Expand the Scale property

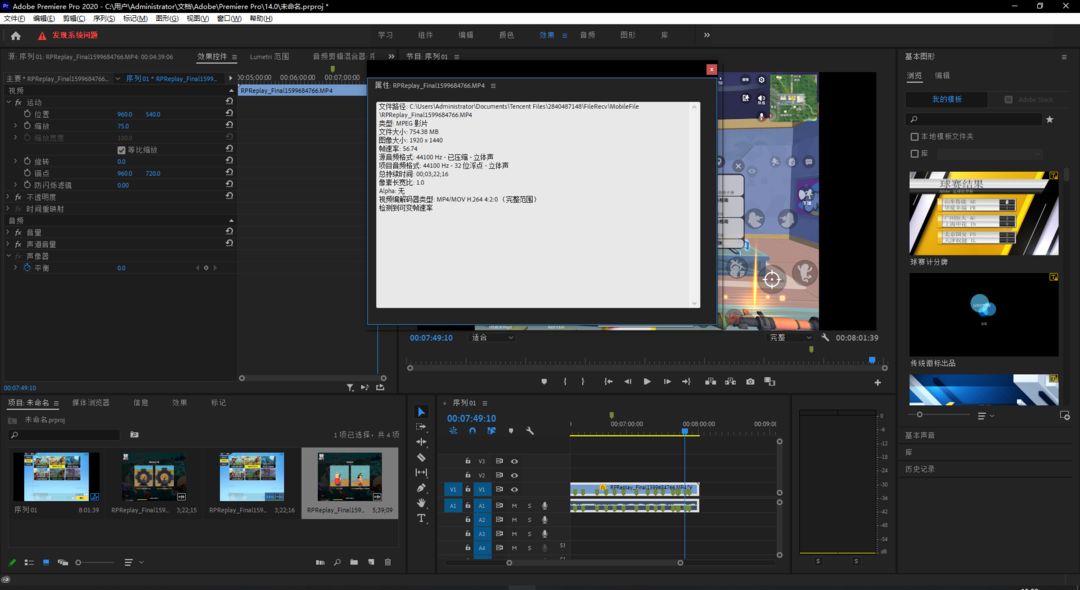click(15, 126)
